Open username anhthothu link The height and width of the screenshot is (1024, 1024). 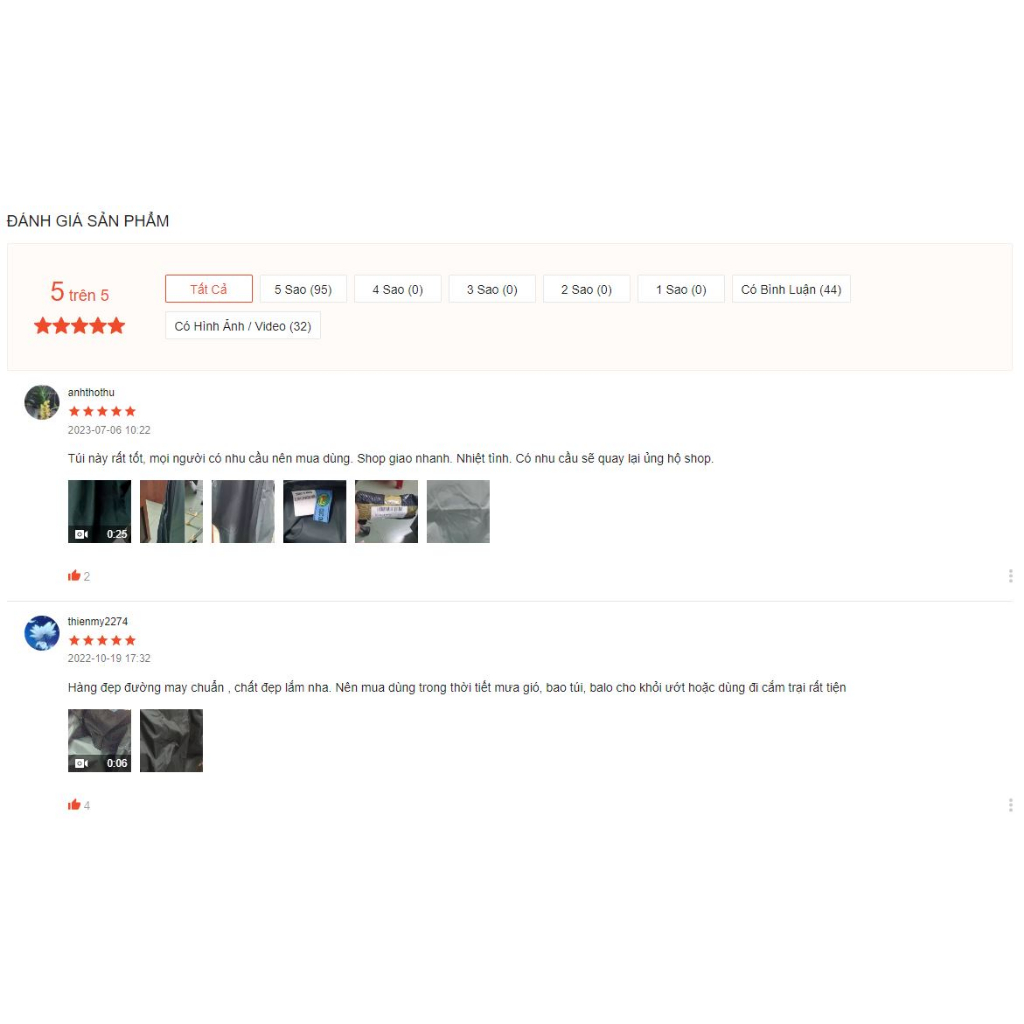tap(91, 392)
